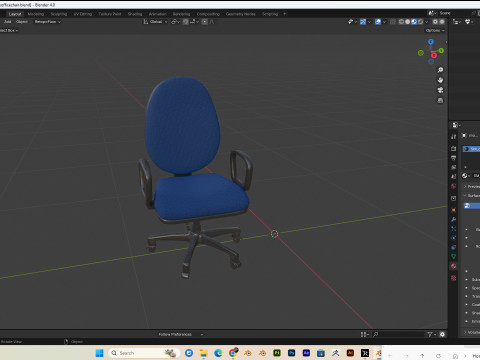Click the pan hand icon in viewport

point(440,80)
